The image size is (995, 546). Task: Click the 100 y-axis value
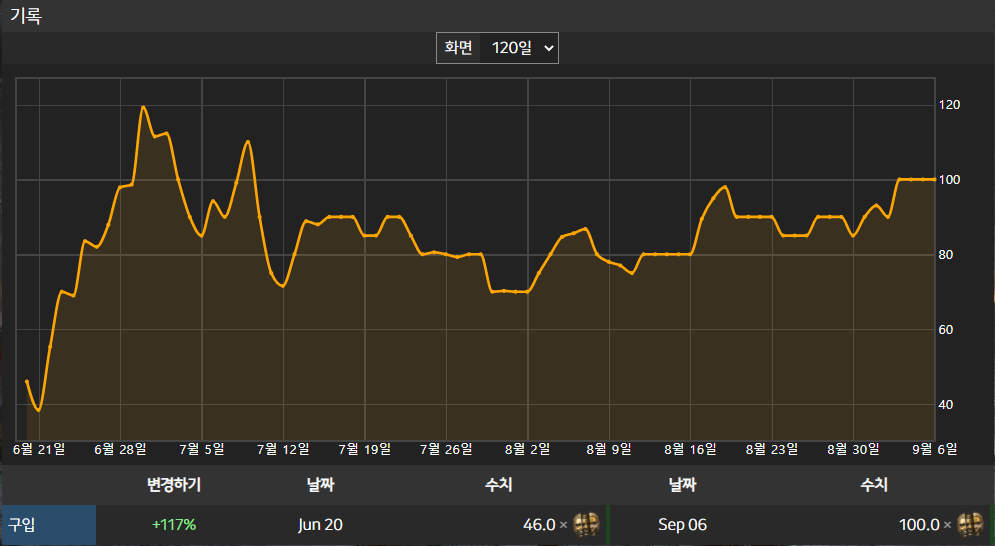(949, 180)
